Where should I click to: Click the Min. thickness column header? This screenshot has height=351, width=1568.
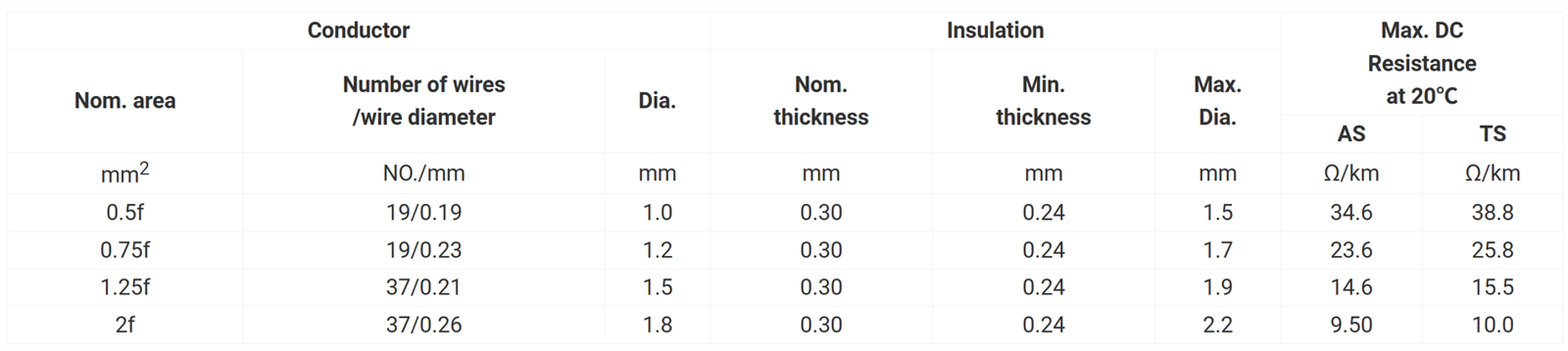pos(1043,101)
